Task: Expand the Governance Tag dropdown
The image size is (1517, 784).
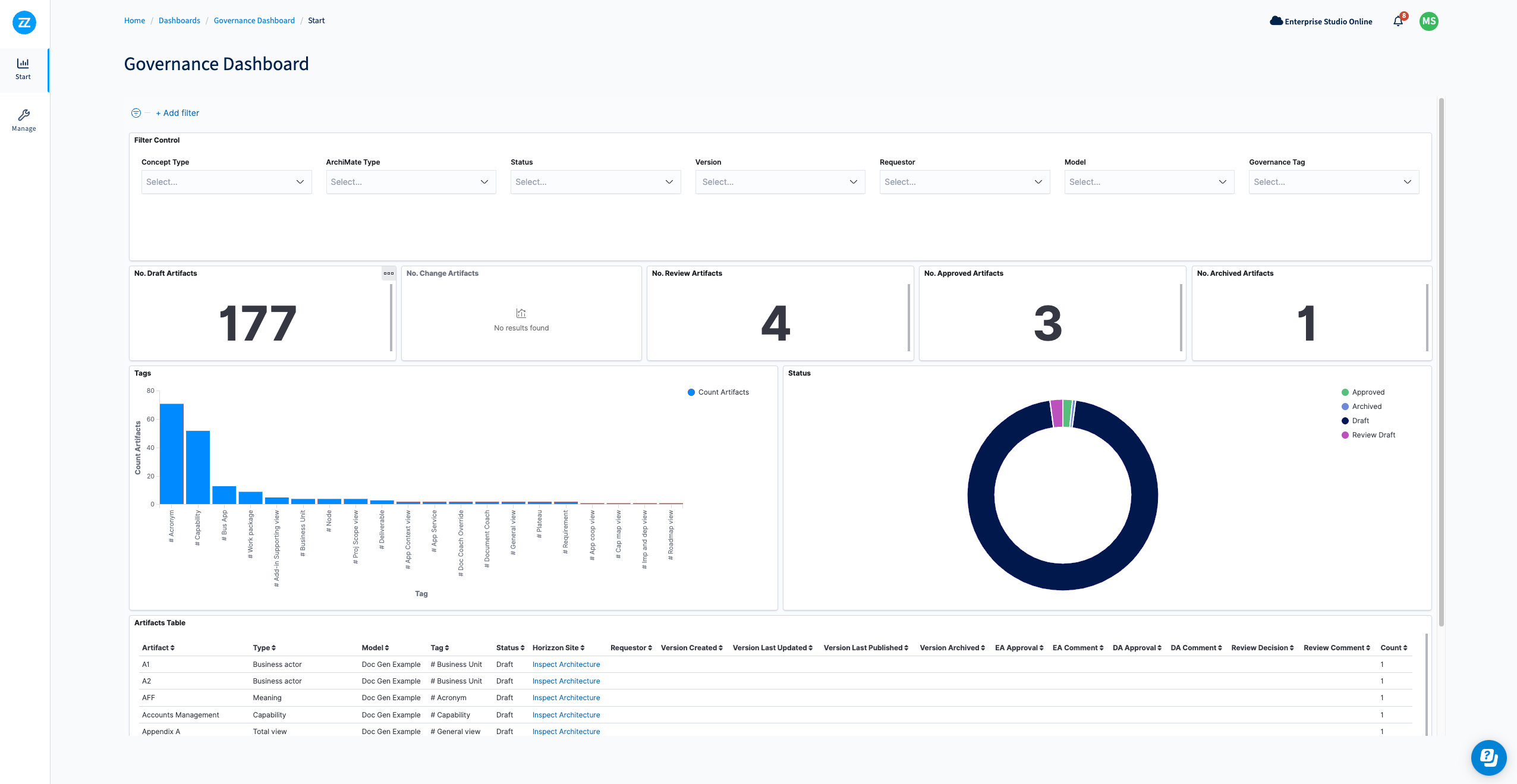Action: pos(1333,181)
